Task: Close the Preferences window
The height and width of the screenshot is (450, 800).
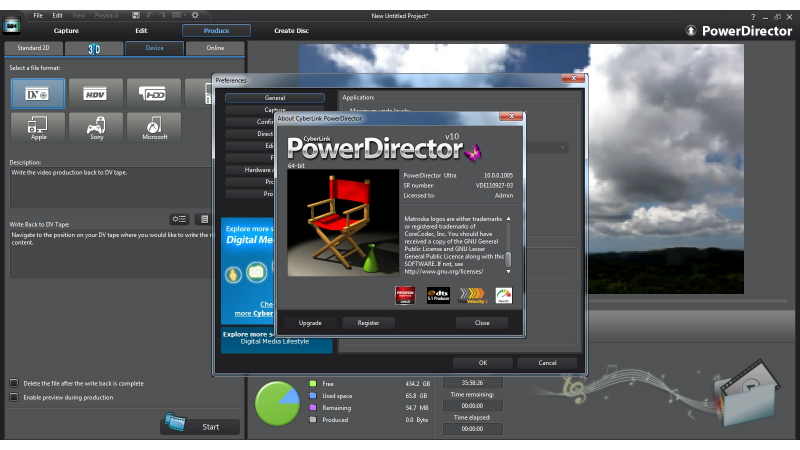Action: pos(573,78)
